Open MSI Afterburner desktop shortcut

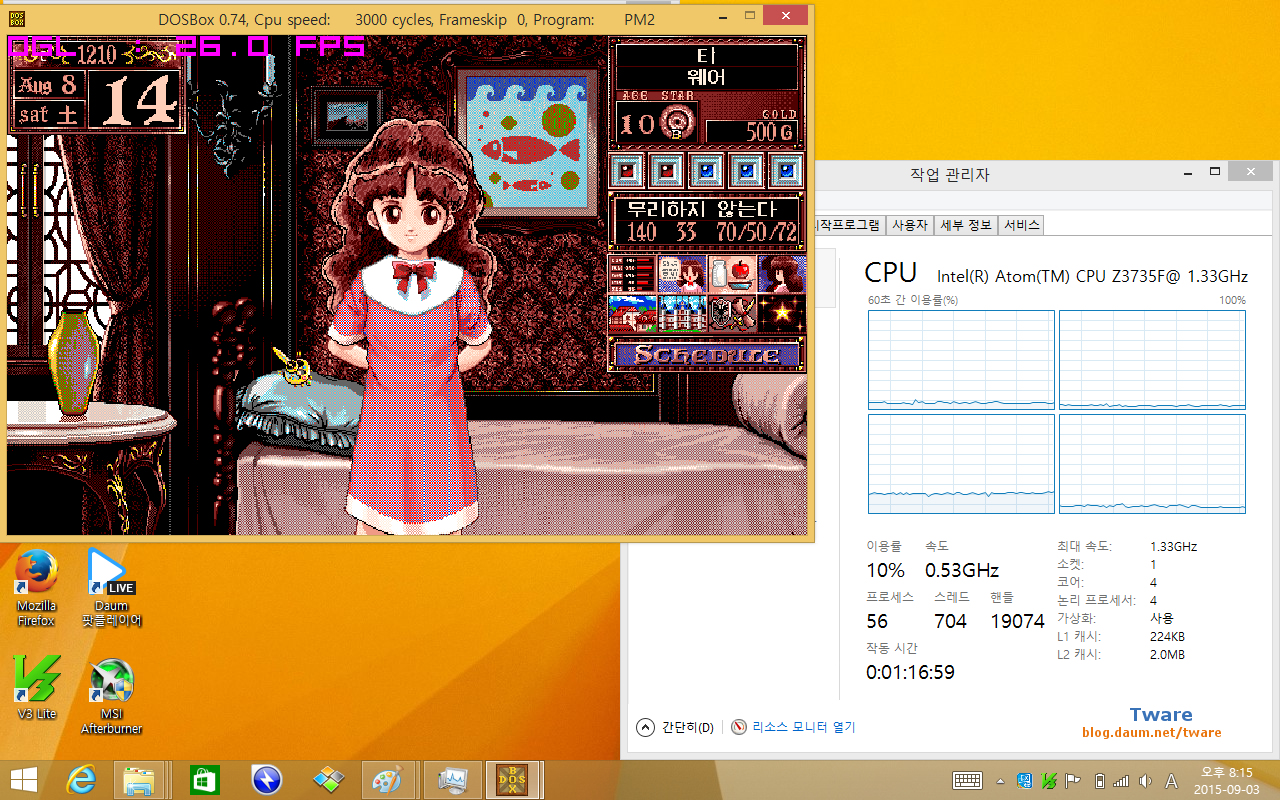[x=112, y=697]
